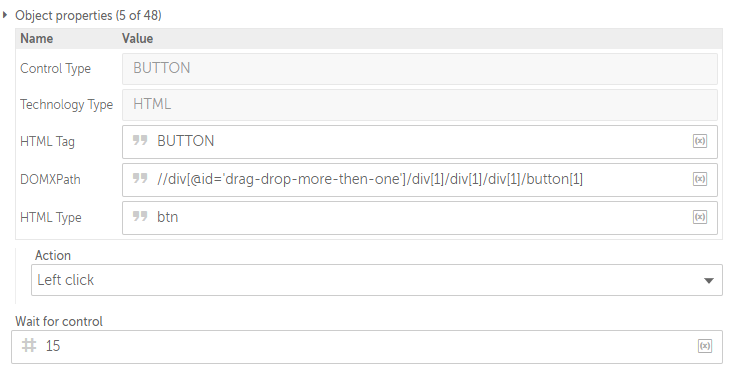
Task: Click the Technology Type HTML field
Action: (x=420, y=105)
